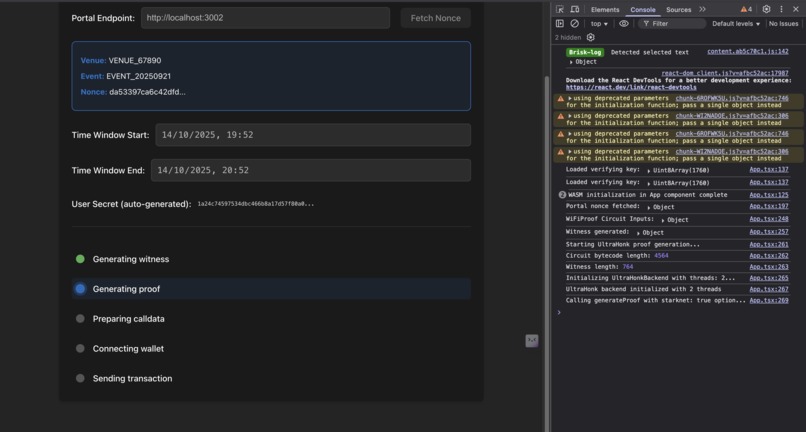
Task: Open the top JavaScript context dropdown
Action: pyautogui.click(x=599, y=24)
